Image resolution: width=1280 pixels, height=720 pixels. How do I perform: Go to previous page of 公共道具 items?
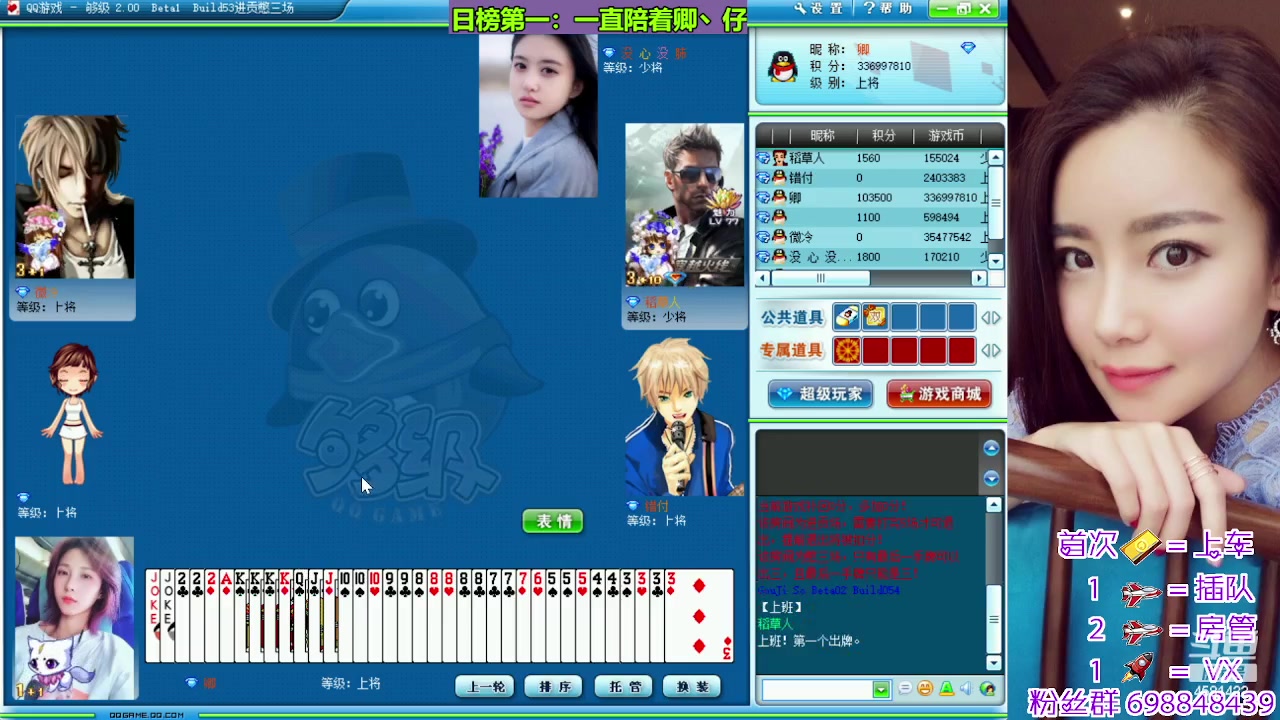pyautogui.click(x=985, y=318)
